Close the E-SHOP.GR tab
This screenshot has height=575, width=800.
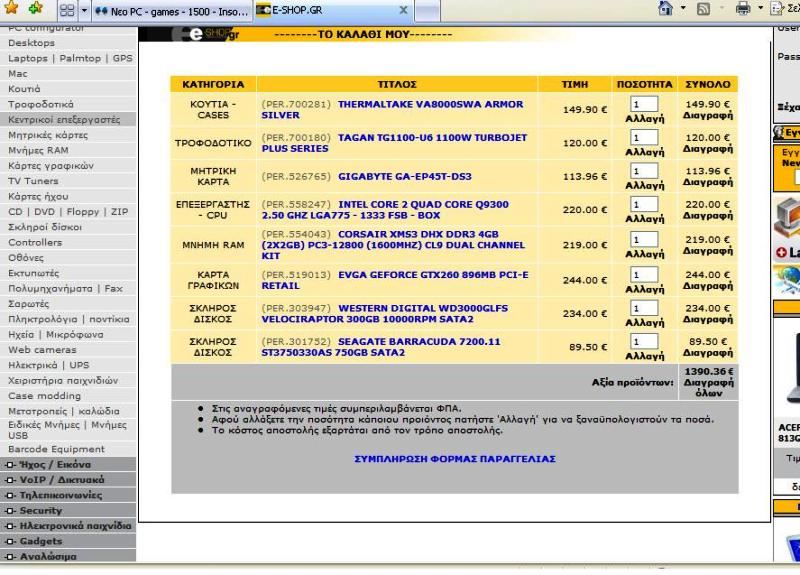click(404, 10)
